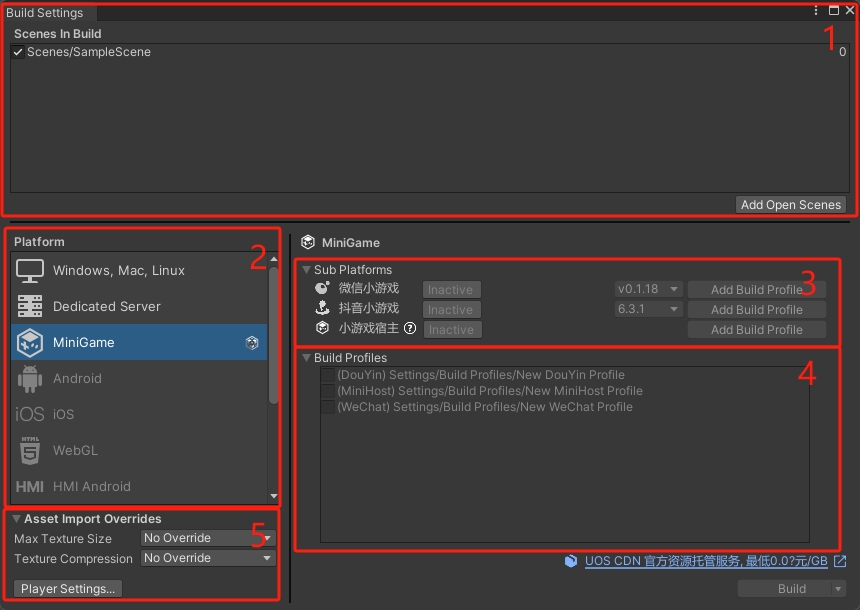Open the v0.1.18 version dropdown
Image resolution: width=860 pixels, height=610 pixels.
(648, 289)
